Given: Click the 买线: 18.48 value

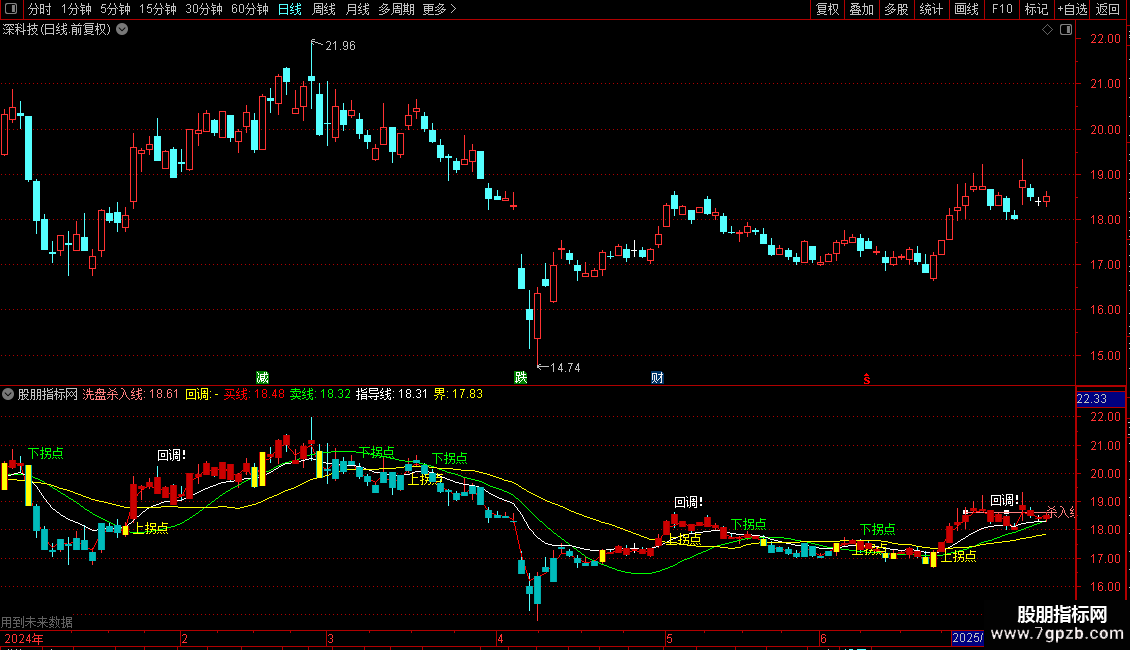Looking at the screenshot, I should [x=254, y=394].
